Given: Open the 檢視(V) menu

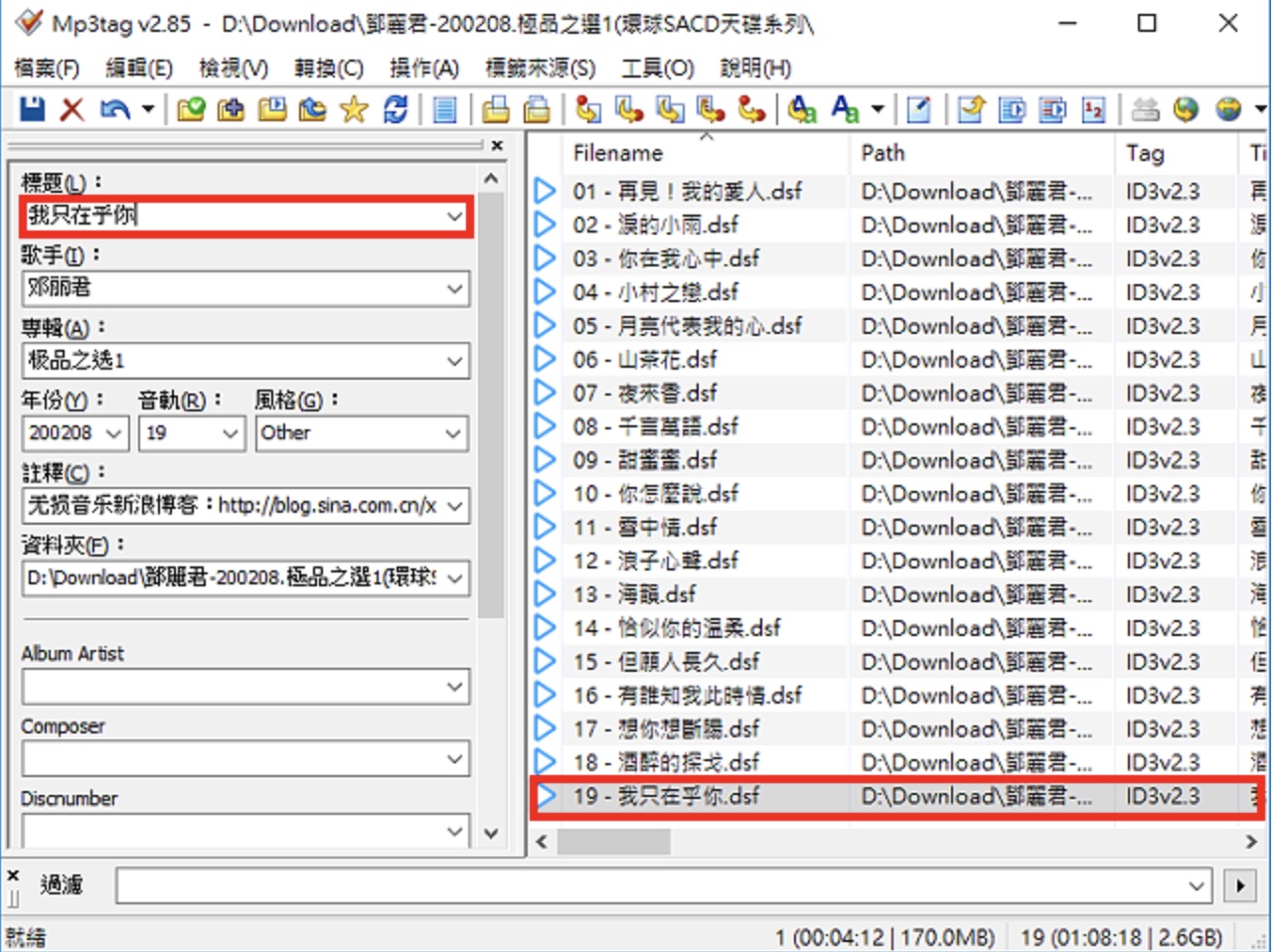Looking at the screenshot, I should (x=233, y=68).
